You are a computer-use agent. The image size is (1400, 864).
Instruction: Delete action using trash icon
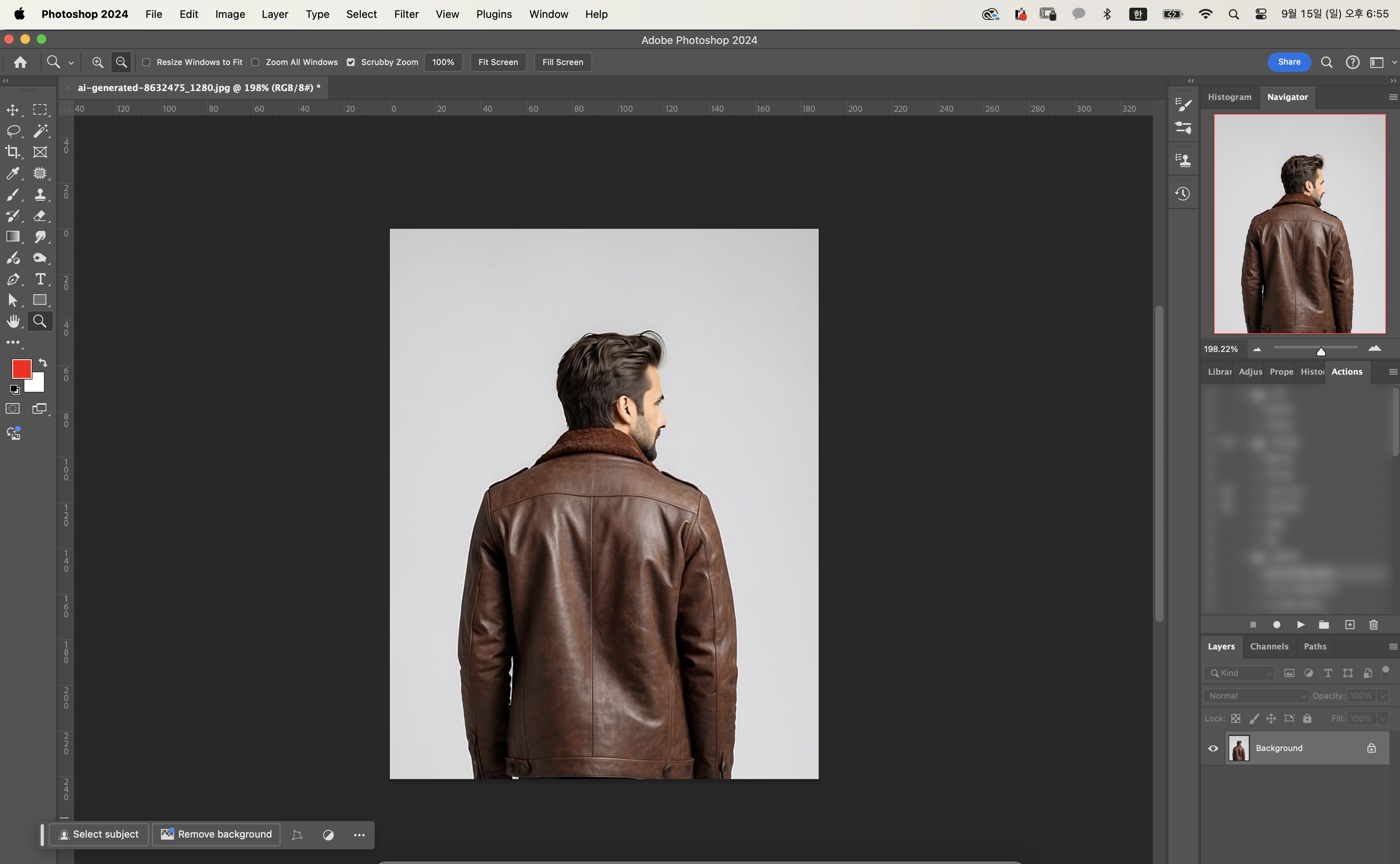(1373, 625)
